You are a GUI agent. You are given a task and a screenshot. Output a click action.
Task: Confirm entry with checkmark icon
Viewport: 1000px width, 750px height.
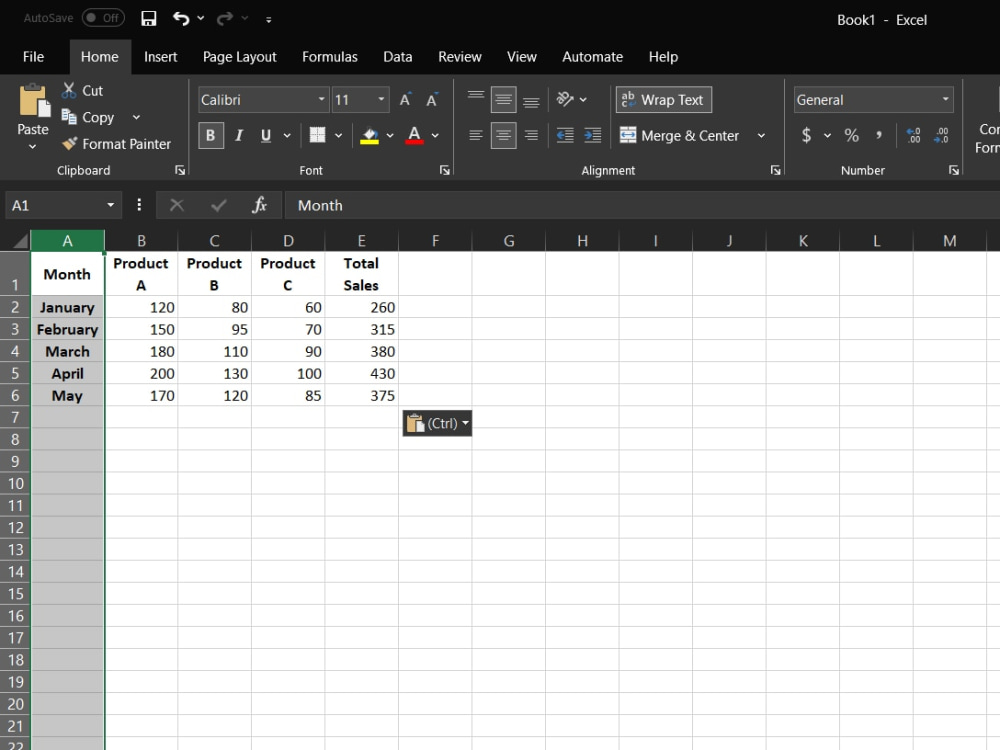point(219,205)
